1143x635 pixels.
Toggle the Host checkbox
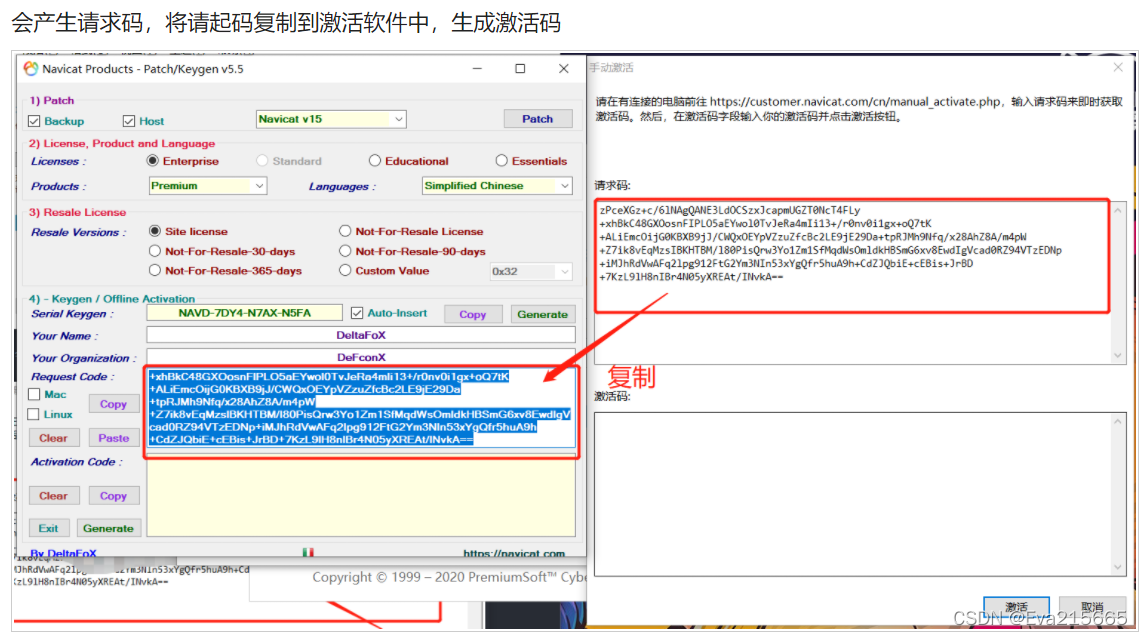pos(129,121)
